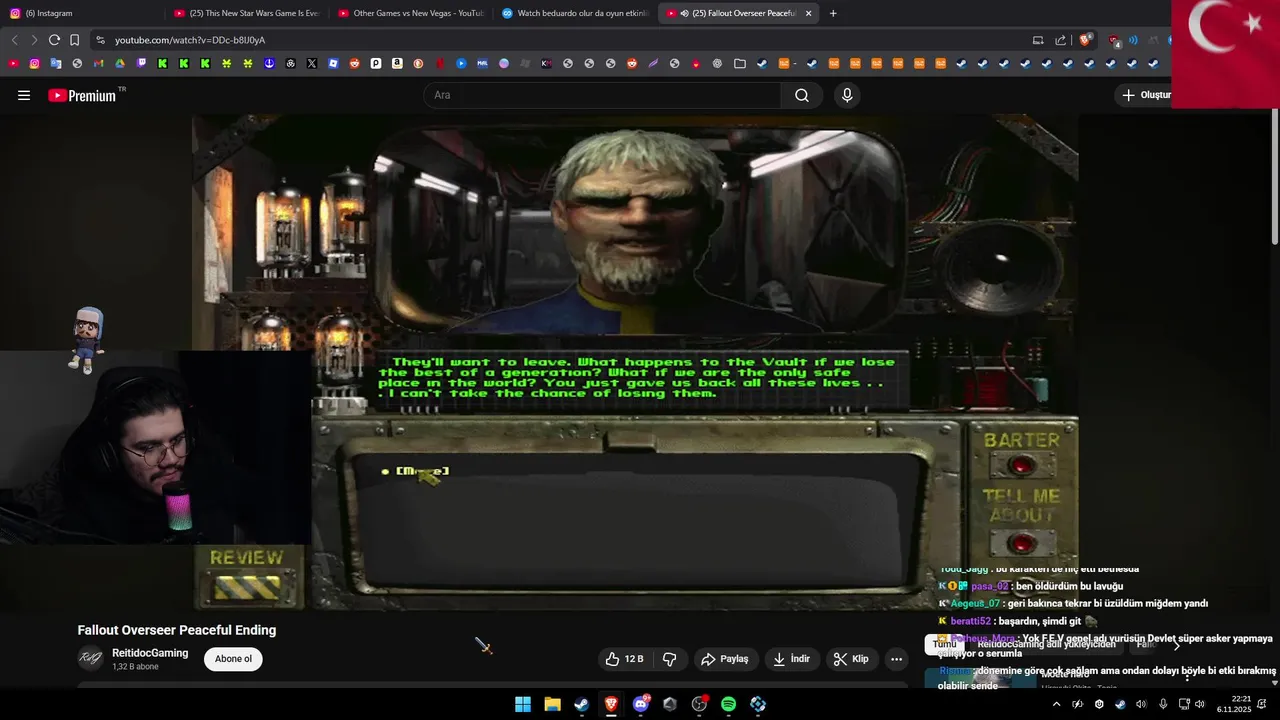The width and height of the screenshot is (1280, 720).
Task: Open the Twitch bookmark icon
Action: coord(141,63)
